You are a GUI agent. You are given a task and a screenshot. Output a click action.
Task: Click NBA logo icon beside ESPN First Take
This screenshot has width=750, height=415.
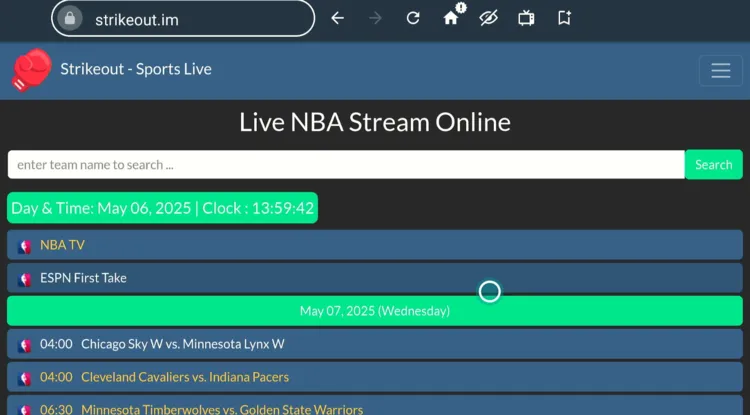24,280
